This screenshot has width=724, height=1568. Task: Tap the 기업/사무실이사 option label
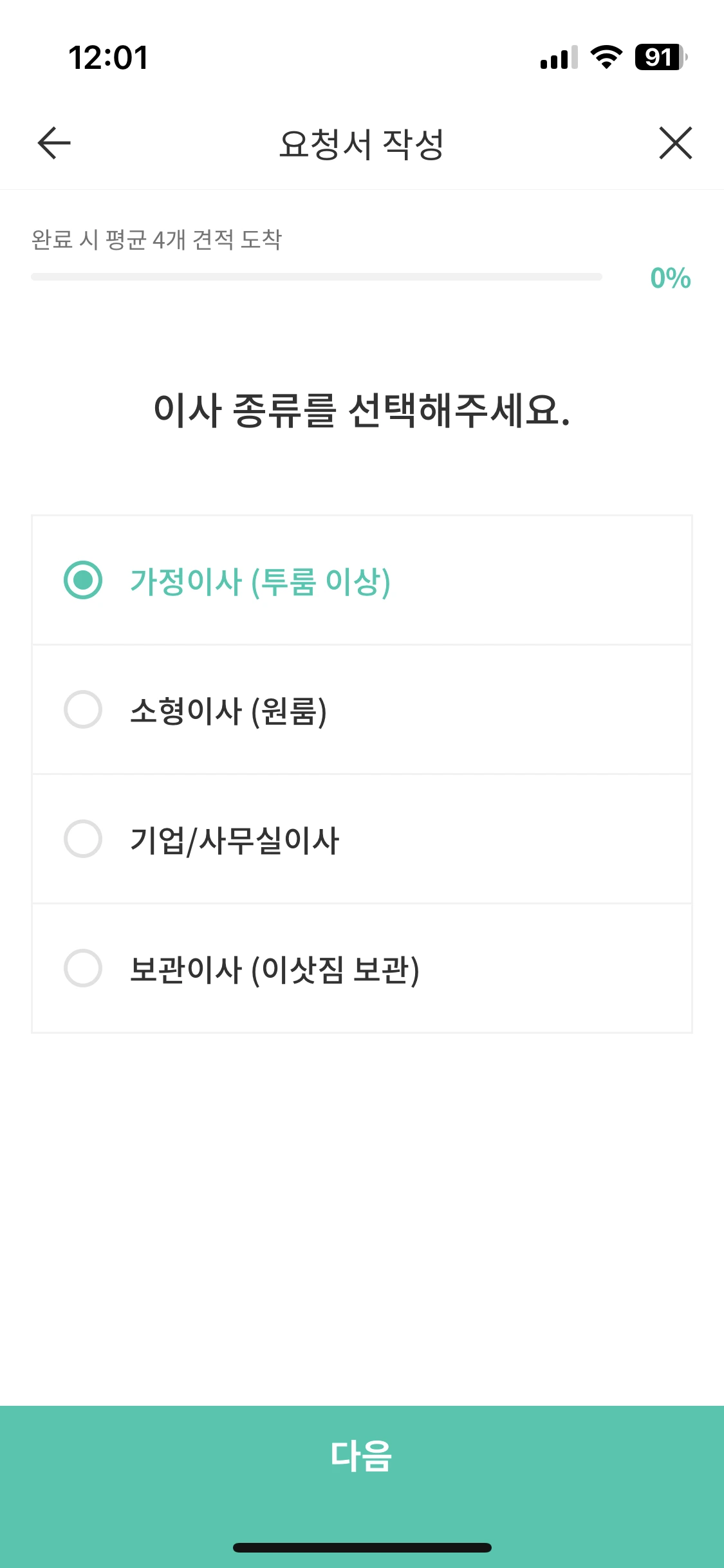234,840
